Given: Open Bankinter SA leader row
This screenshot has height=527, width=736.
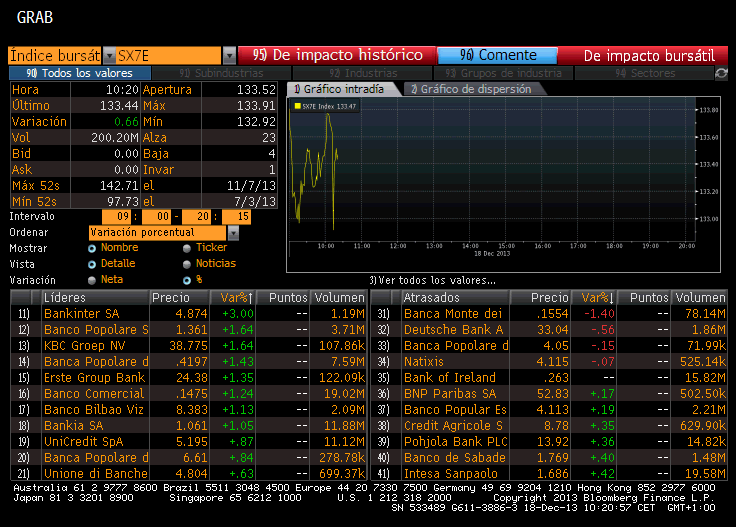Looking at the screenshot, I should tap(188, 313).
